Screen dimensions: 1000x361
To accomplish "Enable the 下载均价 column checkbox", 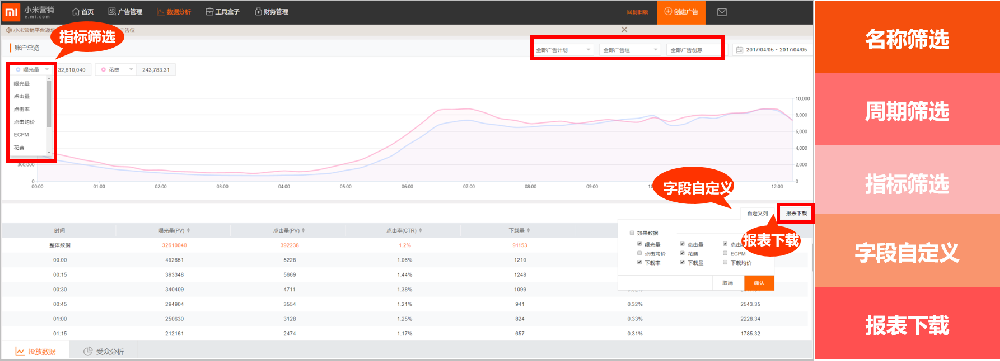I will click(726, 262).
